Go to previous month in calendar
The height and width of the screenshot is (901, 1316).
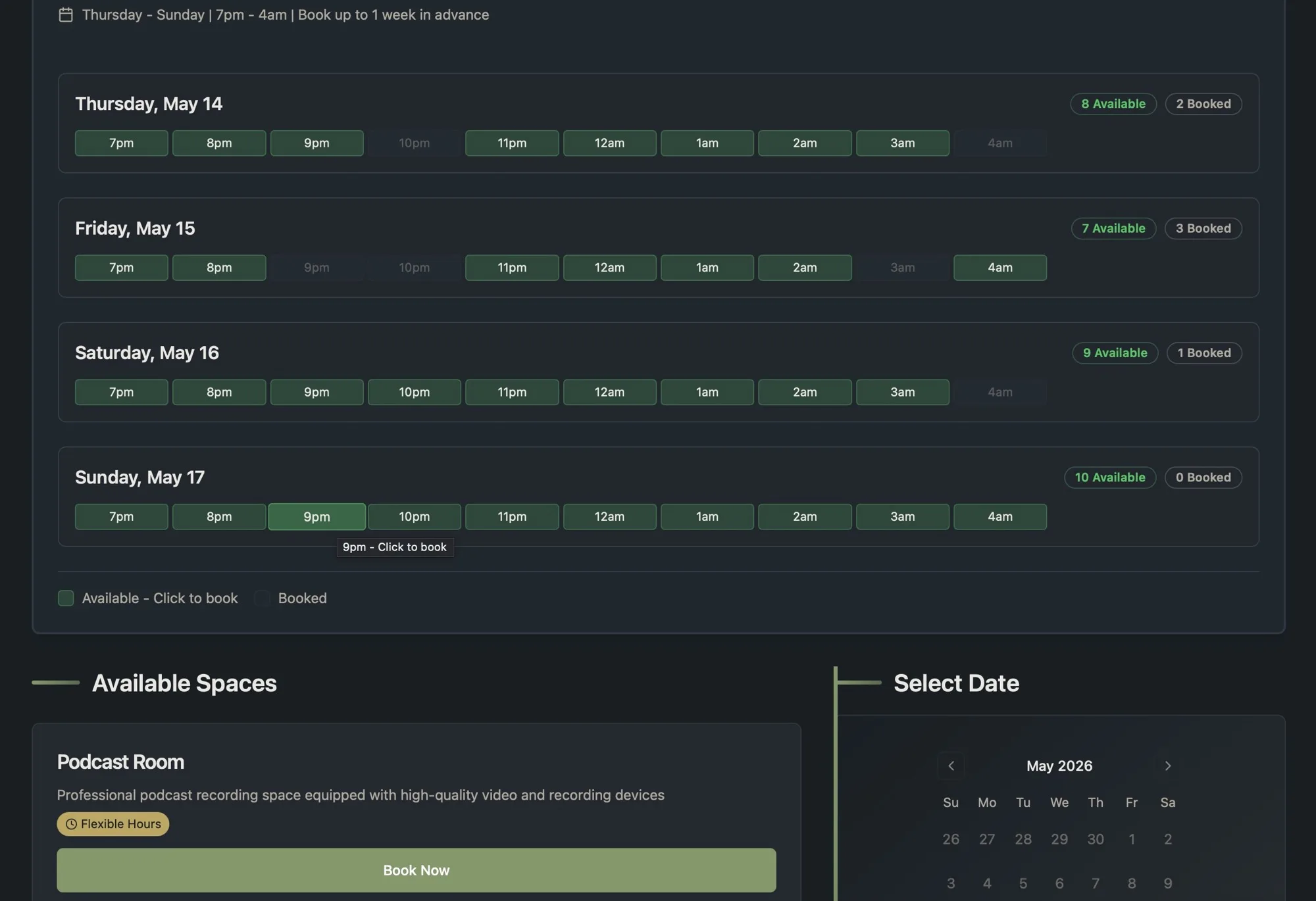tap(951, 766)
